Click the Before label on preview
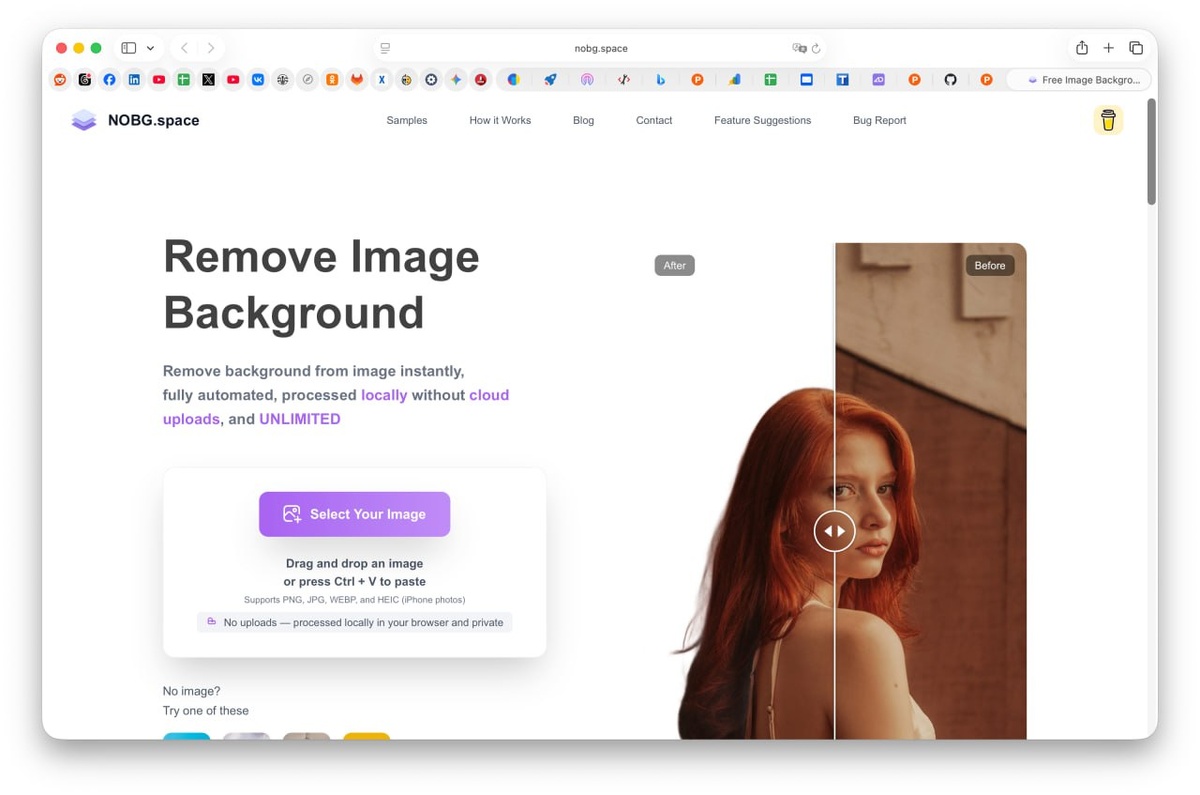 pyautogui.click(x=990, y=265)
